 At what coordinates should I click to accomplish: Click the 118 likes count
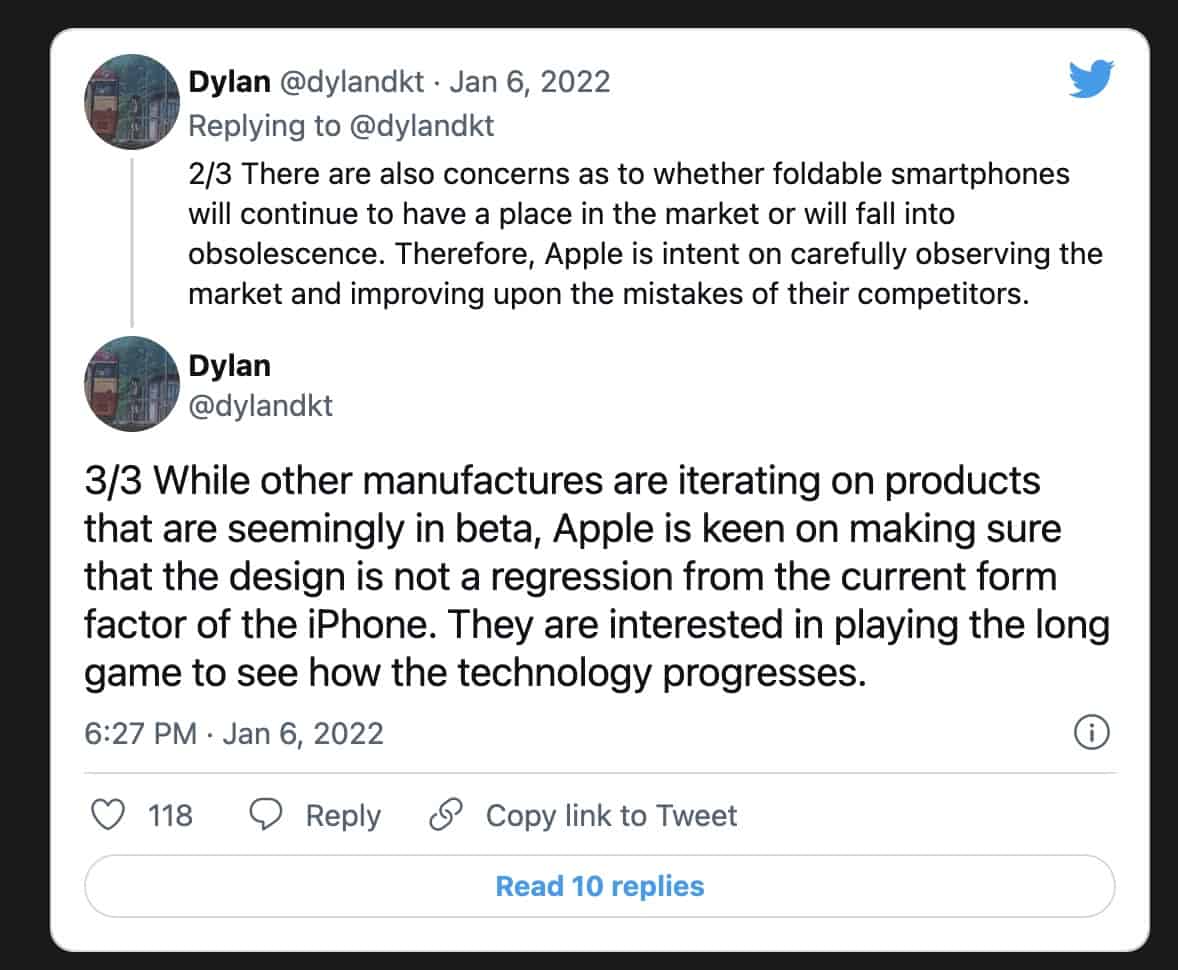170,815
